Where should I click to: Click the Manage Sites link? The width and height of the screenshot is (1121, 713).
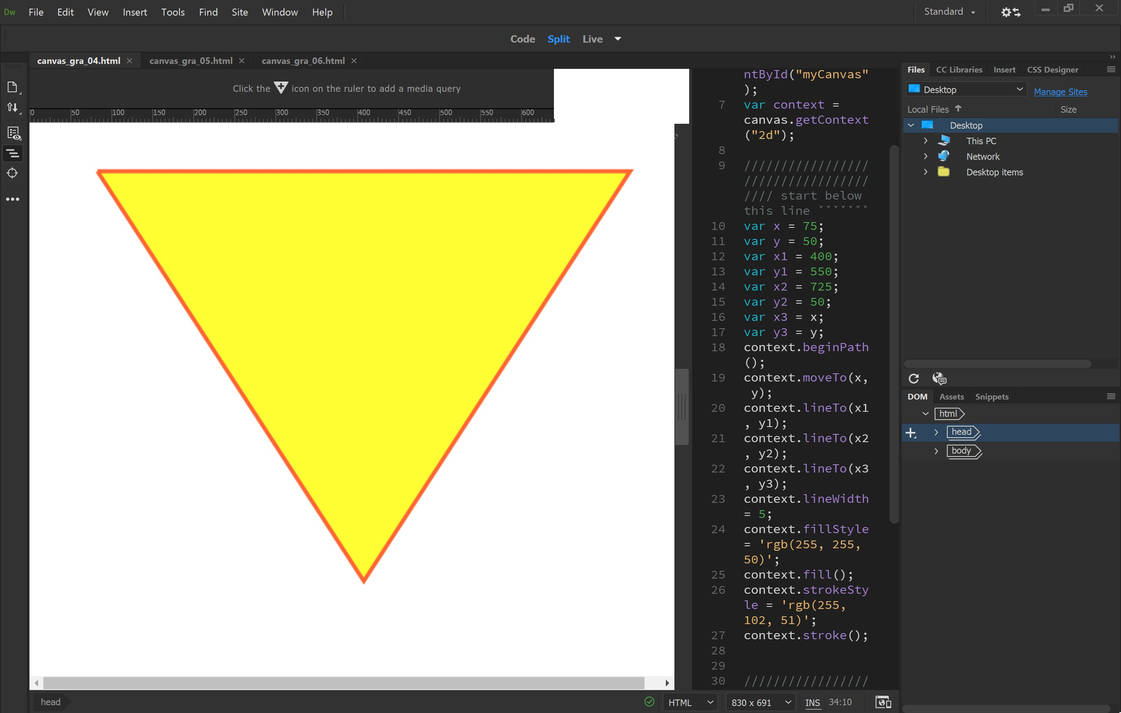[x=1060, y=92]
